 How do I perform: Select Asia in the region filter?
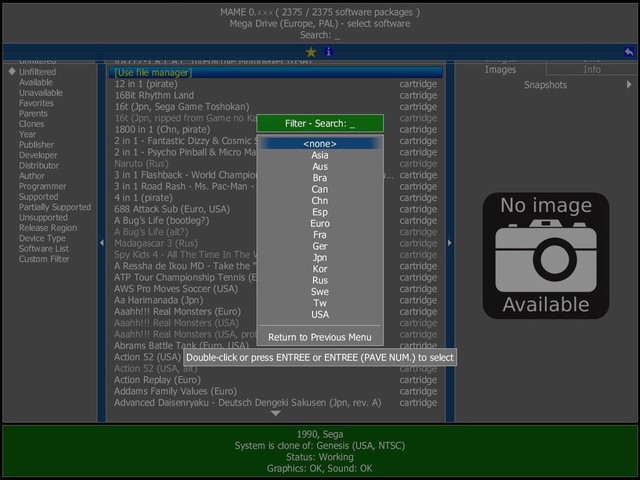click(x=320, y=155)
